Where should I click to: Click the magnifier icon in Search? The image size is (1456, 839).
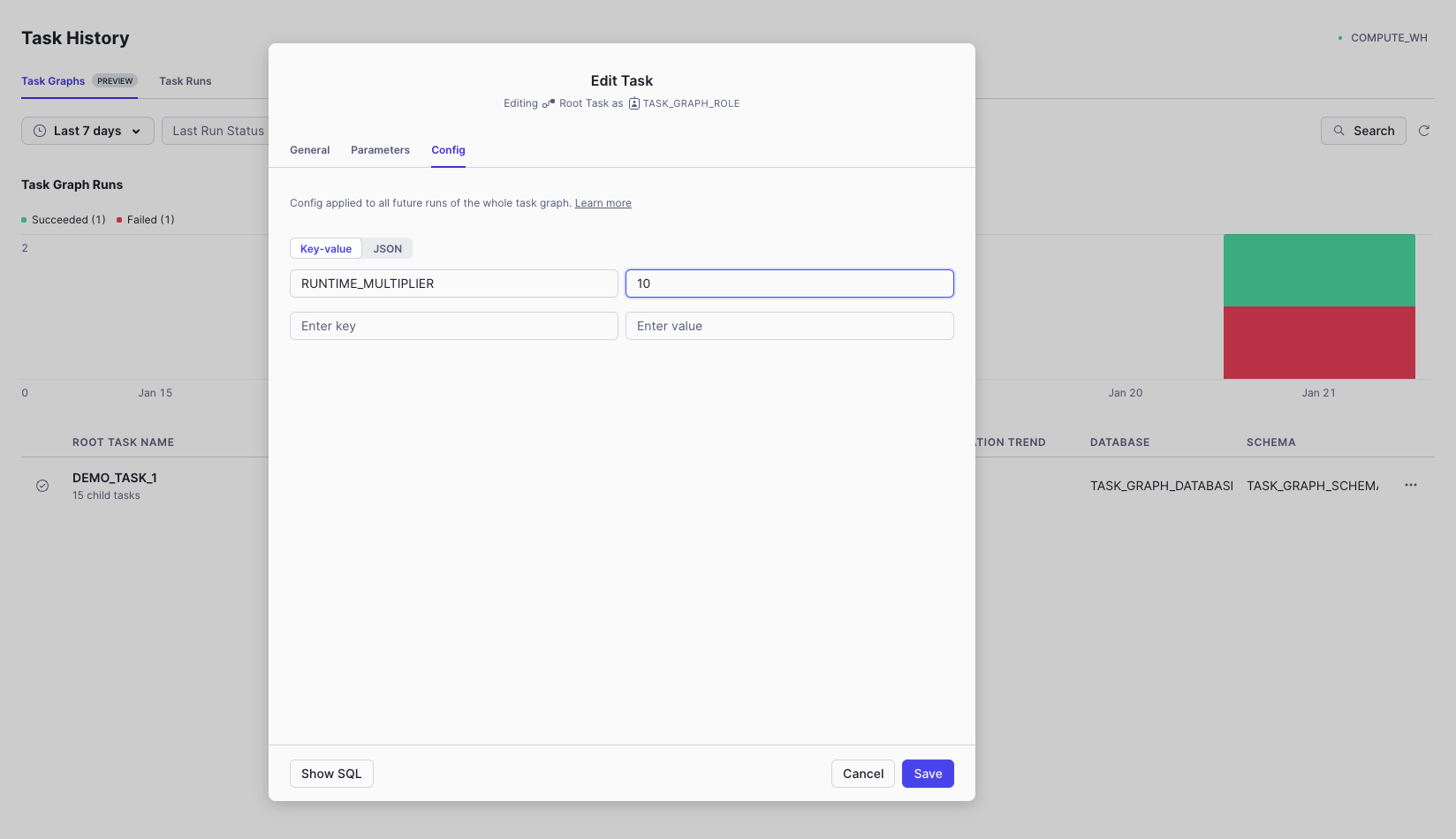(1338, 131)
